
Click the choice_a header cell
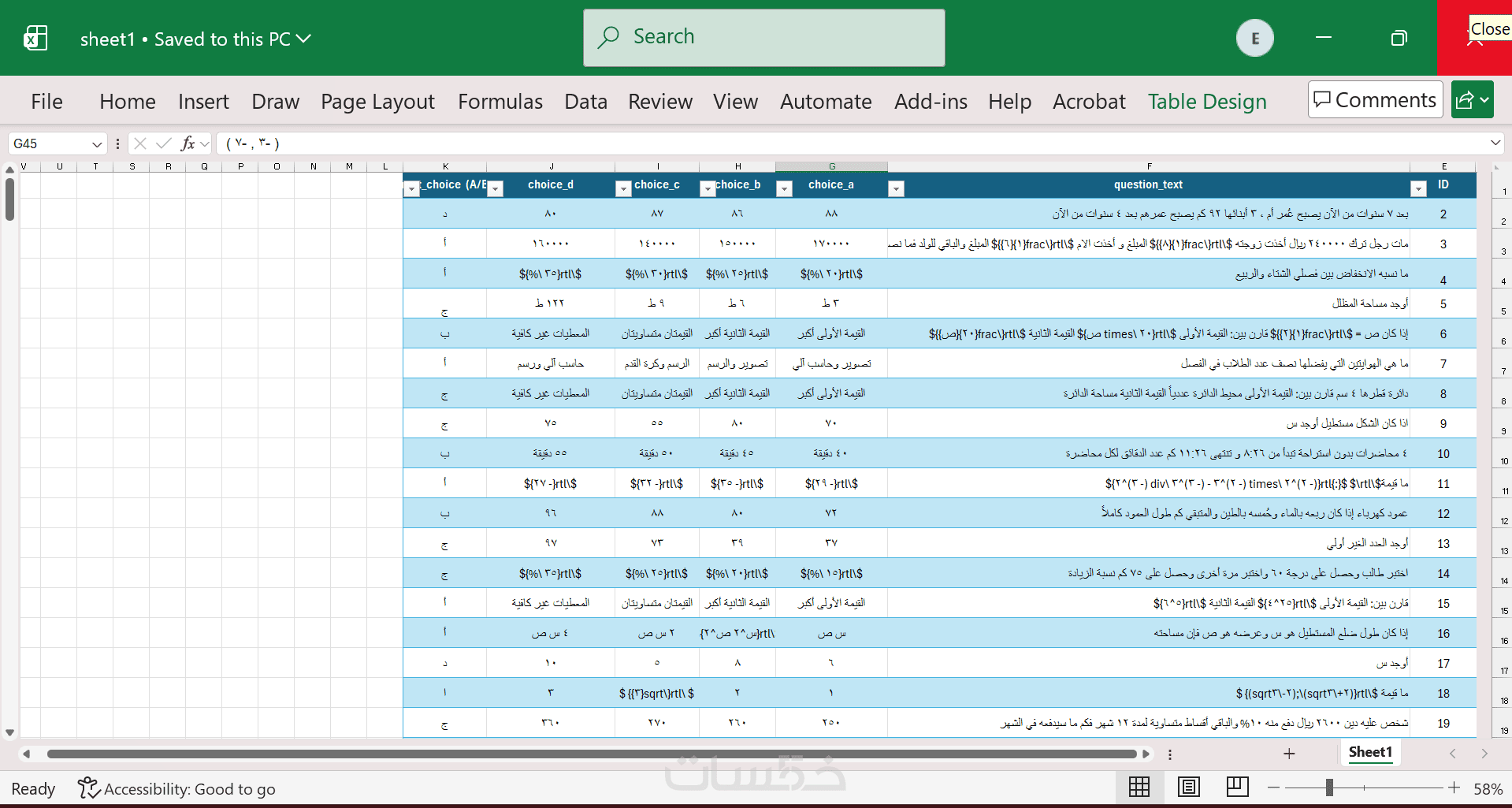point(831,185)
